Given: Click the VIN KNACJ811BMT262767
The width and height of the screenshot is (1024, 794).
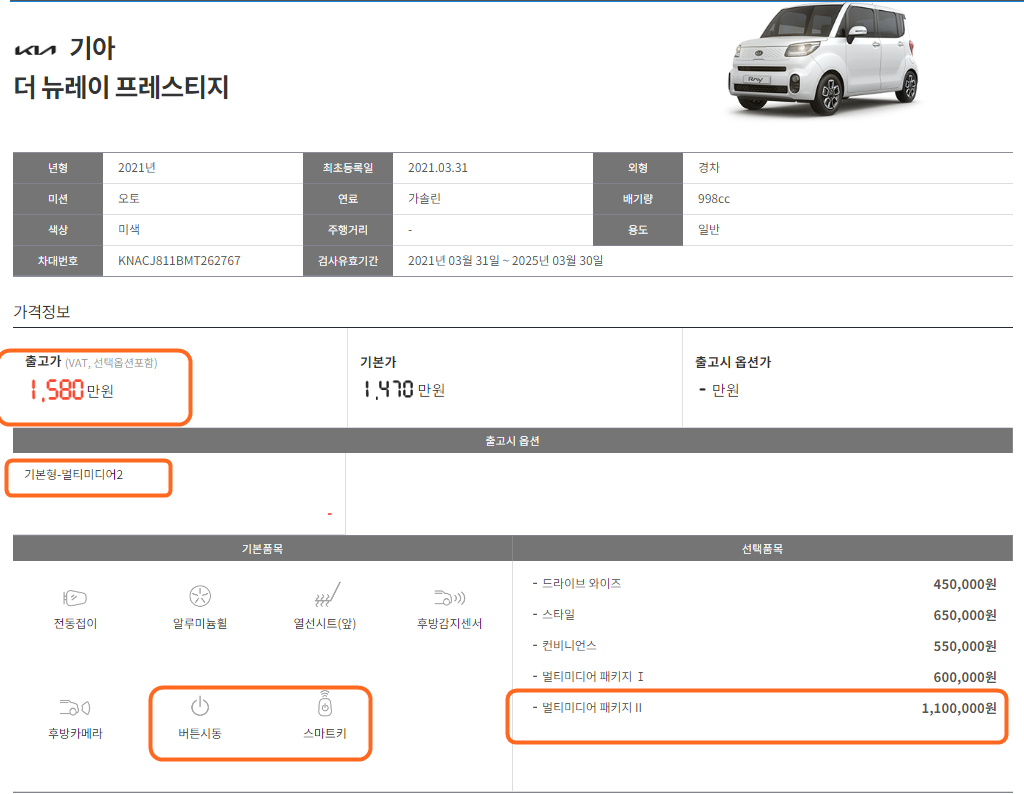Looking at the screenshot, I should pyautogui.click(x=179, y=261).
